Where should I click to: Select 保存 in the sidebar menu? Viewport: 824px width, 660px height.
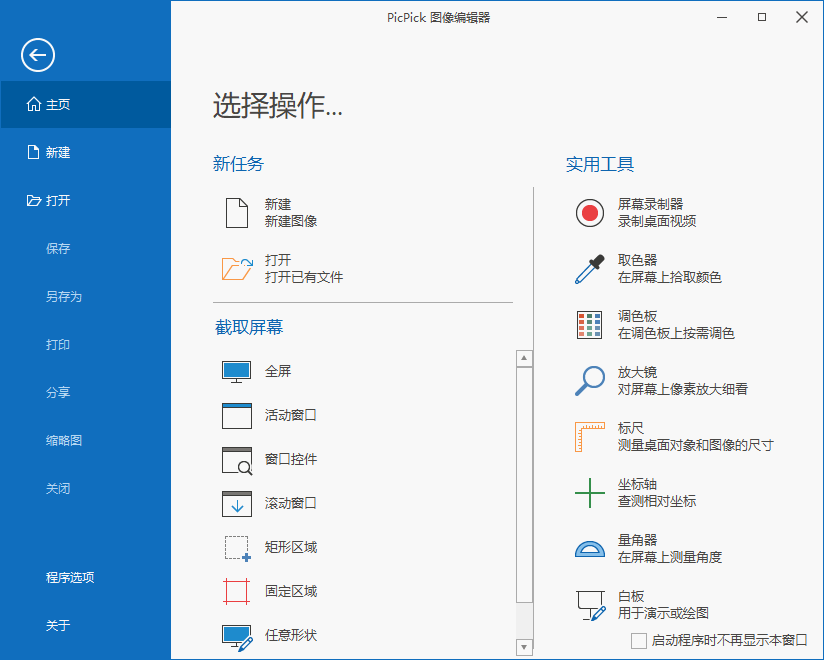tap(58, 249)
